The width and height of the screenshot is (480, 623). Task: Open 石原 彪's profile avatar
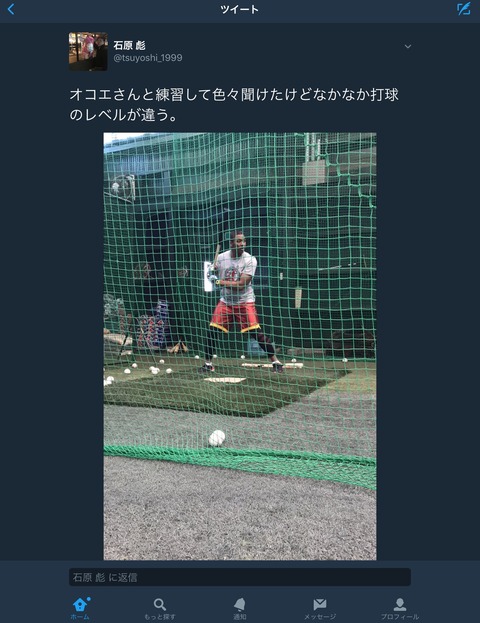[88, 52]
